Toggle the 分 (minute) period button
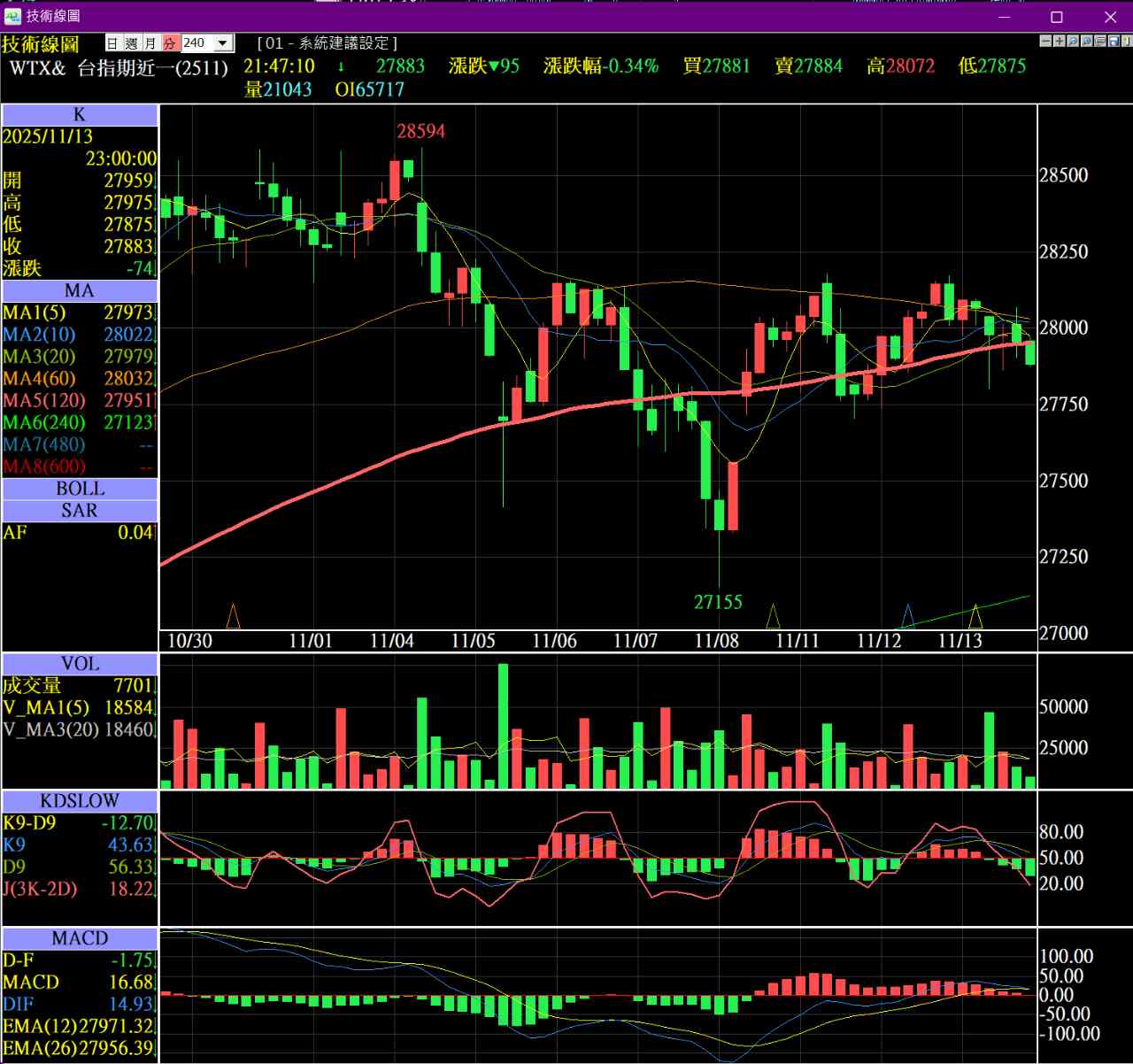Image resolution: width=1133 pixels, height=1064 pixels. tap(170, 42)
